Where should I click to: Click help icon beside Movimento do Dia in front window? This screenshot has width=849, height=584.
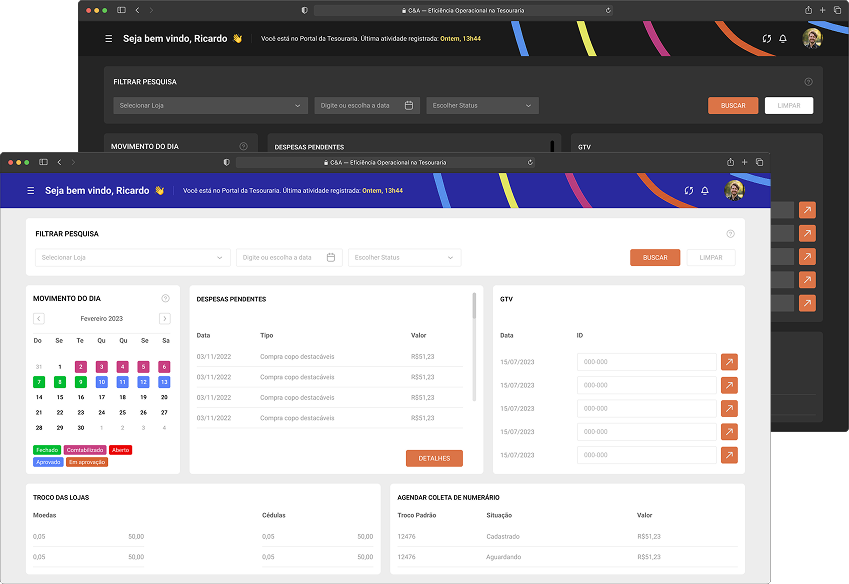(x=166, y=298)
